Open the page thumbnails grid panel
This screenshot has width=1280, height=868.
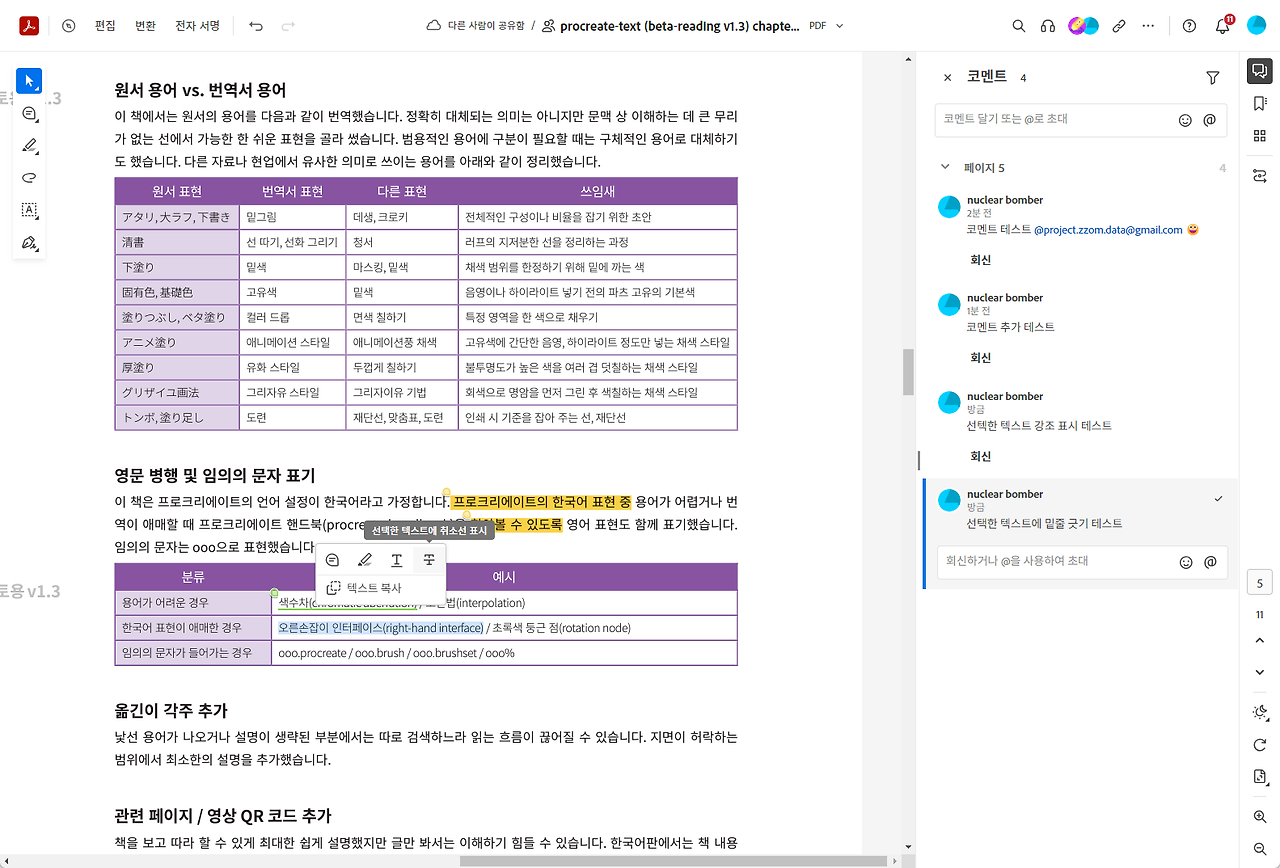(x=1259, y=136)
